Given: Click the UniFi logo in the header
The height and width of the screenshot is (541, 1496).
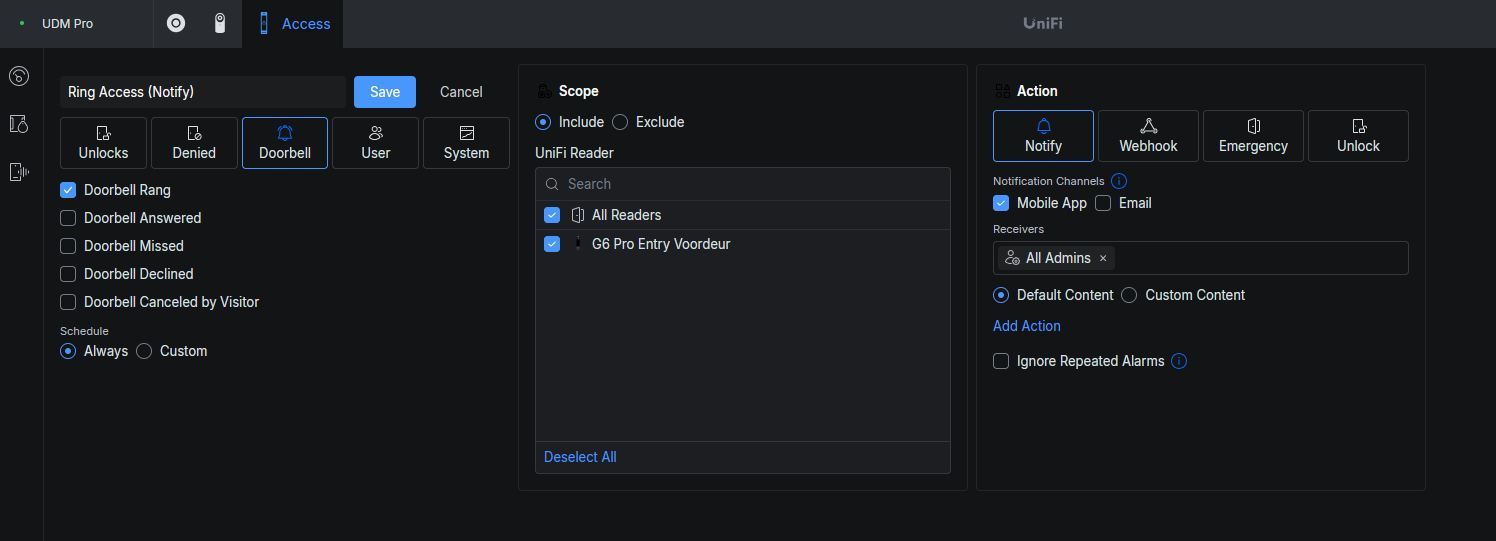Looking at the screenshot, I should pyautogui.click(x=1043, y=23).
